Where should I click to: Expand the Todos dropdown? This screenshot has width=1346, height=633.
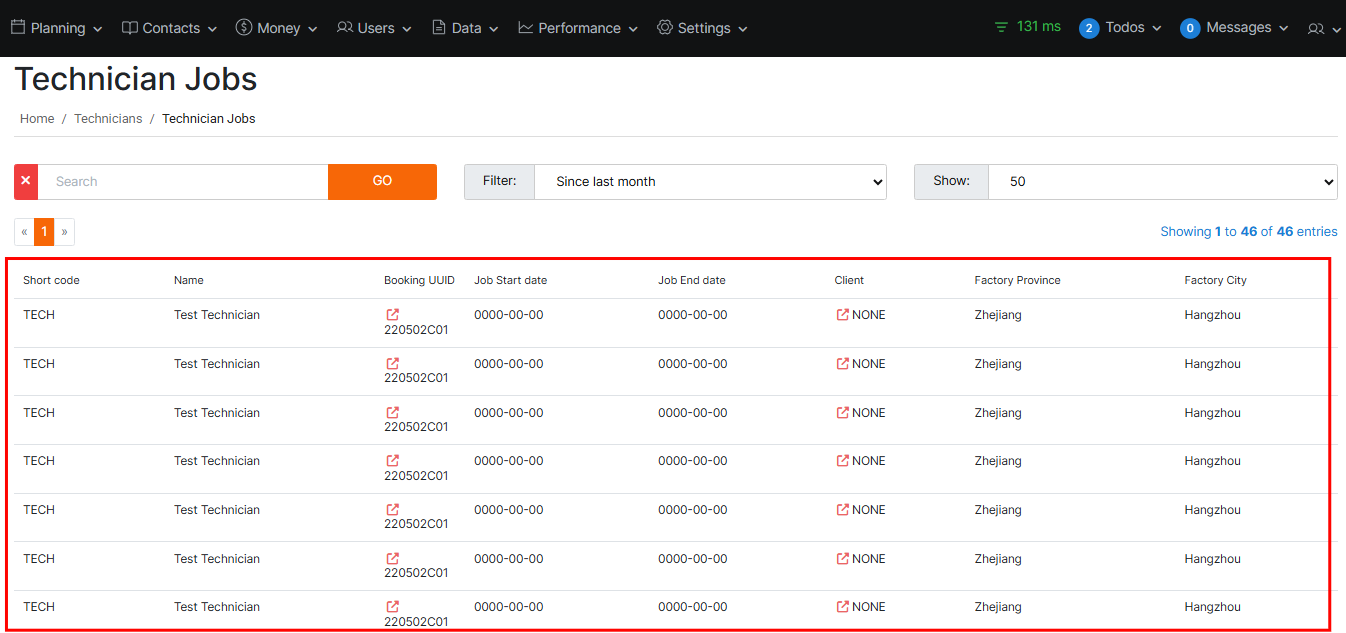pyautogui.click(x=1121, y=28)
